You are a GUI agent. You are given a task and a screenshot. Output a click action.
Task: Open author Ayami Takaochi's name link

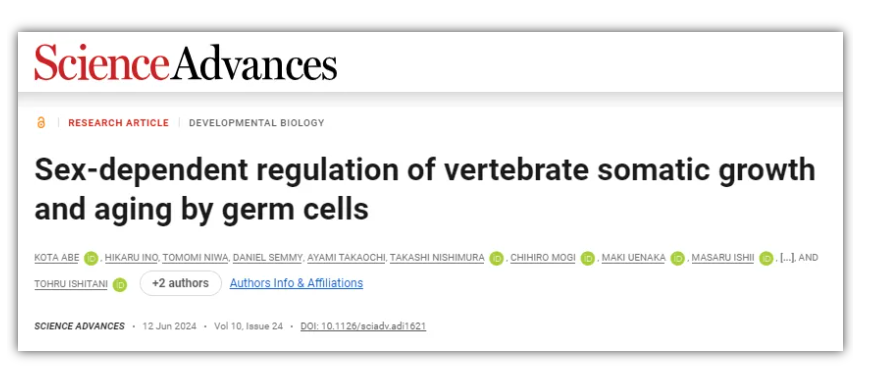[346, 258]
